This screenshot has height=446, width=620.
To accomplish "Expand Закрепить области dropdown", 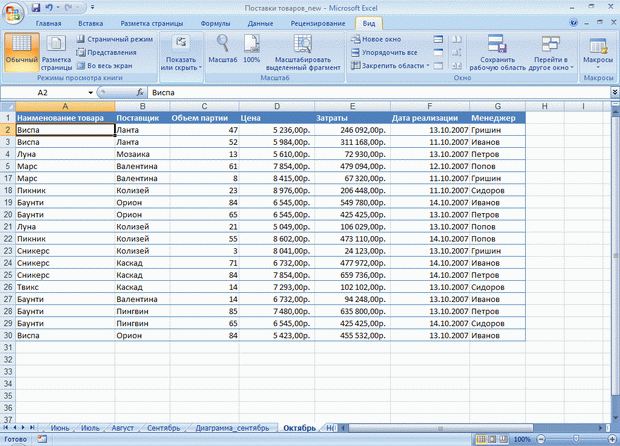I will coord(390,66).
